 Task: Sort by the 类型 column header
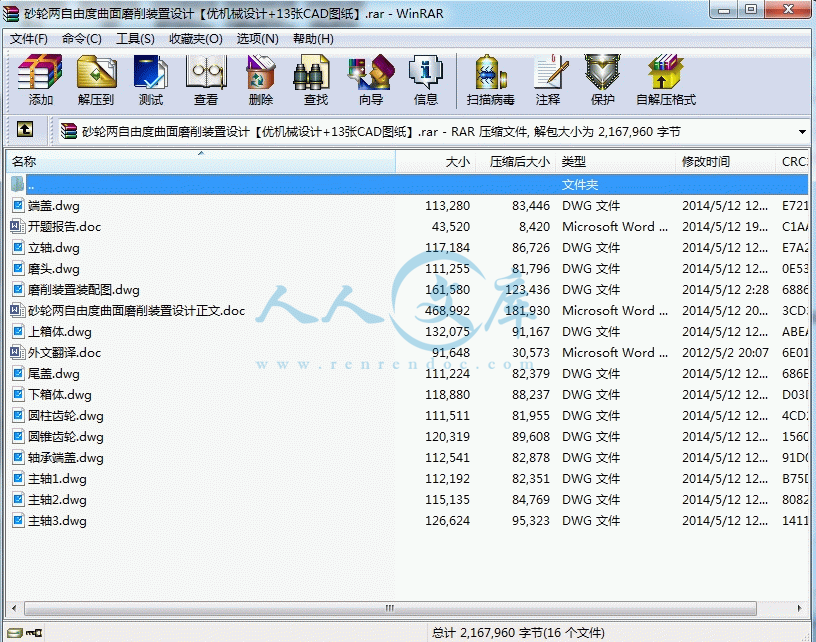tap(616, 162)
